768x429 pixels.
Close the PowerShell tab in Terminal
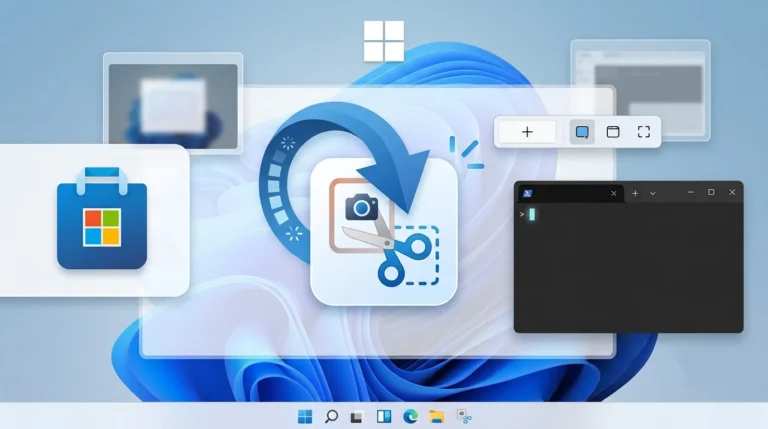click(614, 193)
